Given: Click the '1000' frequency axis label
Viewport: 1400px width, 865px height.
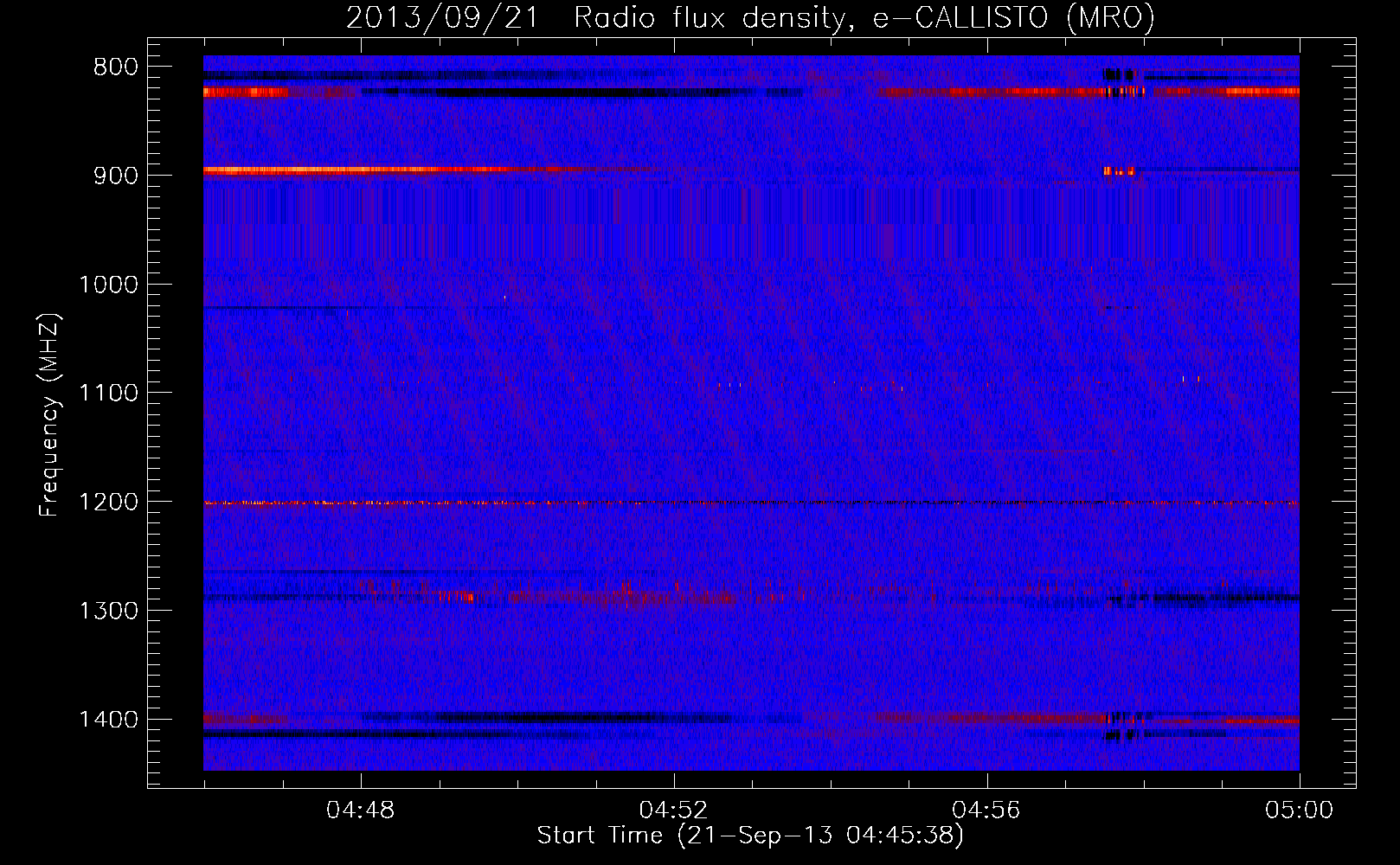Looking at the screenshot, I should click(108, 285).
